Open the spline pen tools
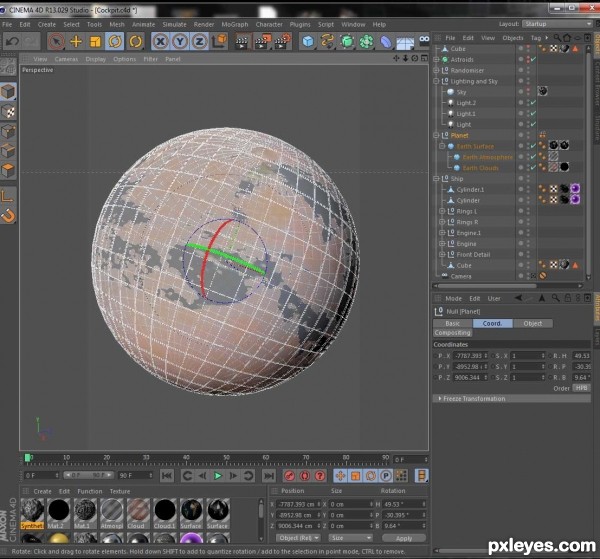 click(327, 41)
